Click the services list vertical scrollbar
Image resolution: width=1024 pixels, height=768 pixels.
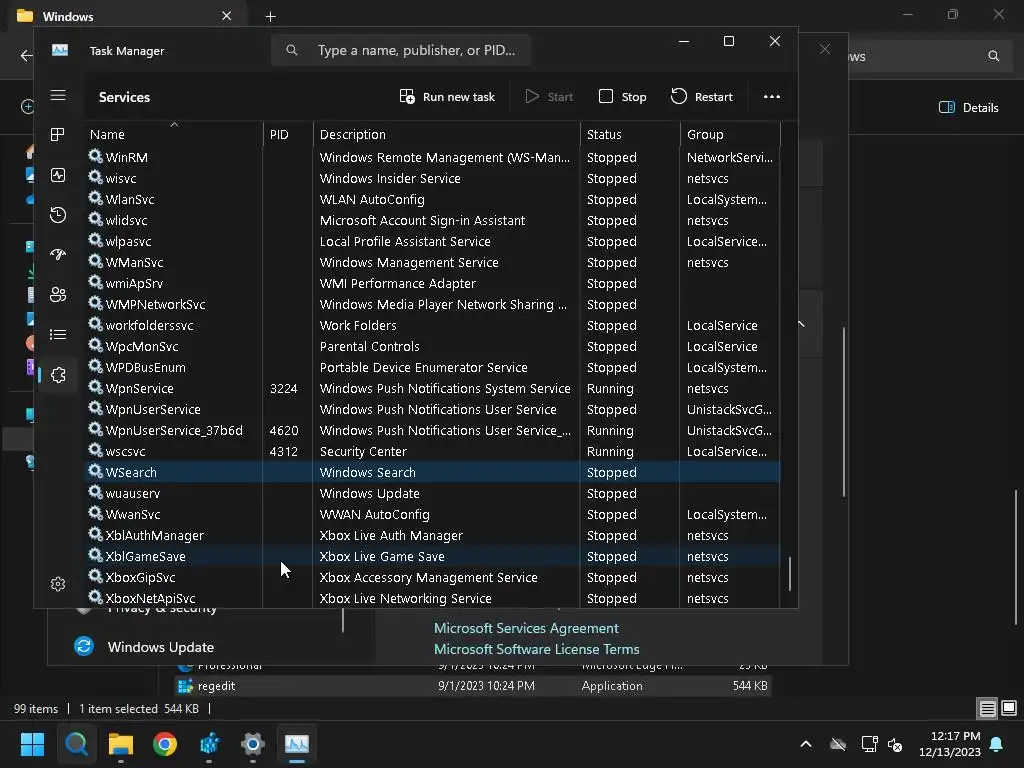(790, 573)
